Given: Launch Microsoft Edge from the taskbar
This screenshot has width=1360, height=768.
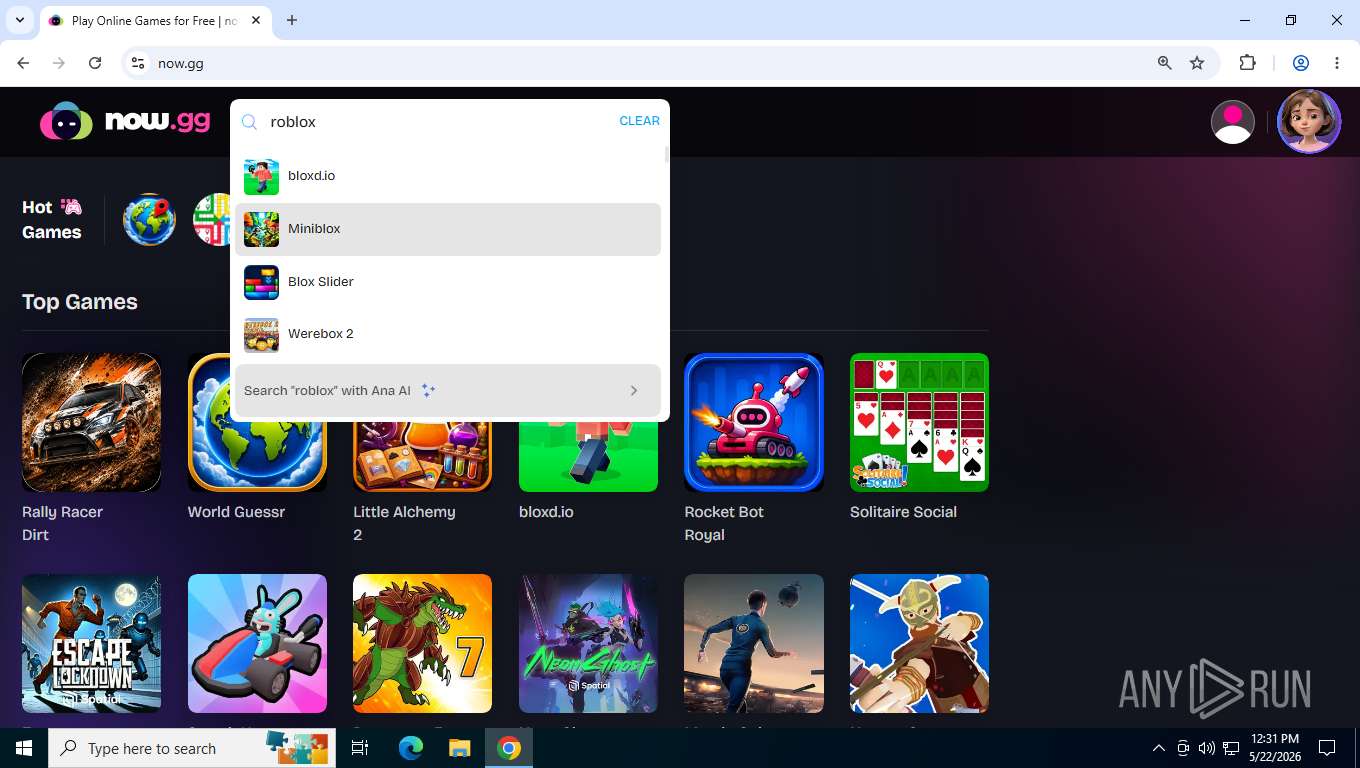Looking at the screenshot, I should (x=411, y=748).
